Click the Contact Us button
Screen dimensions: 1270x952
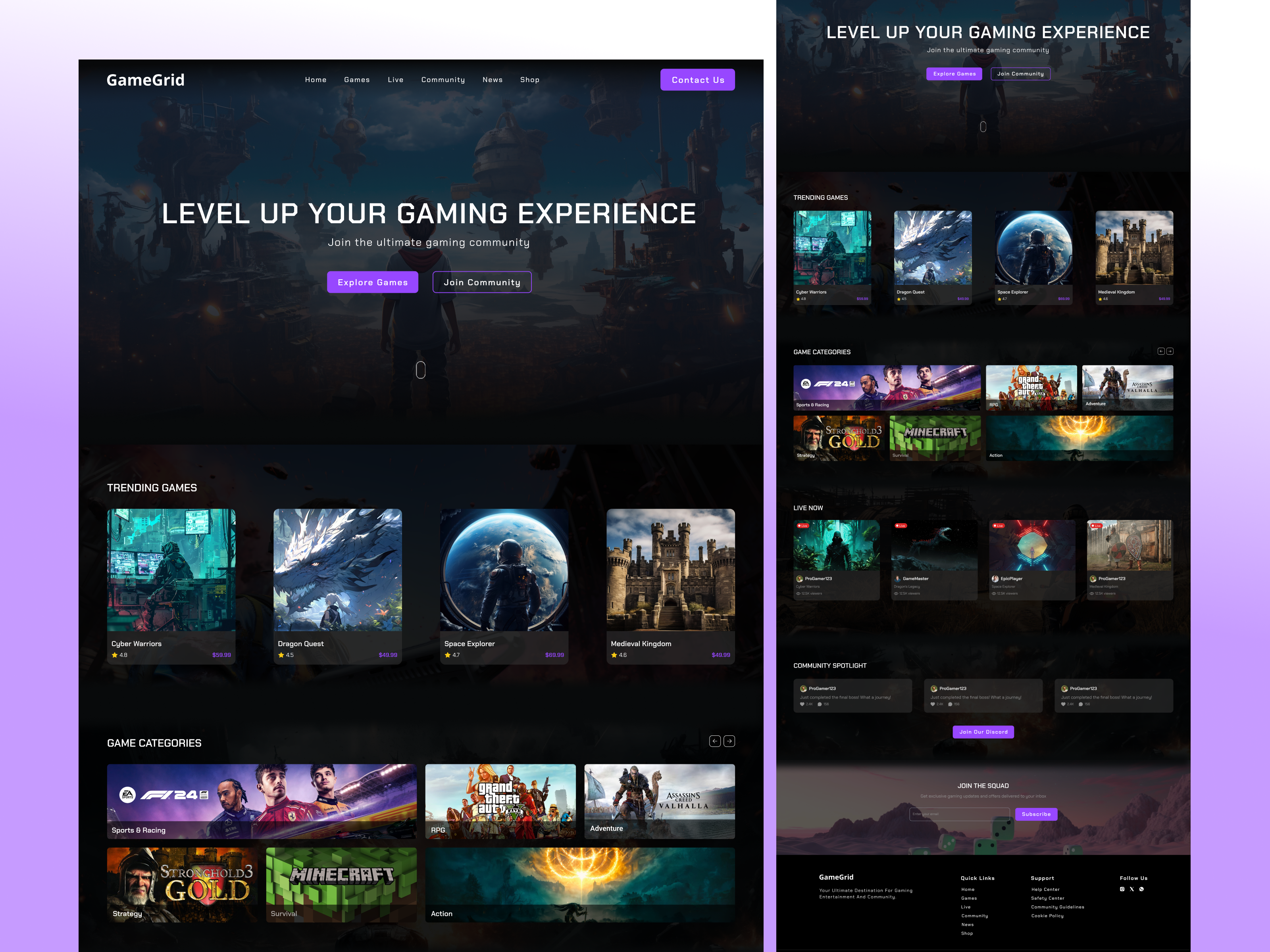pyautogui.click(x=698, y=80)
